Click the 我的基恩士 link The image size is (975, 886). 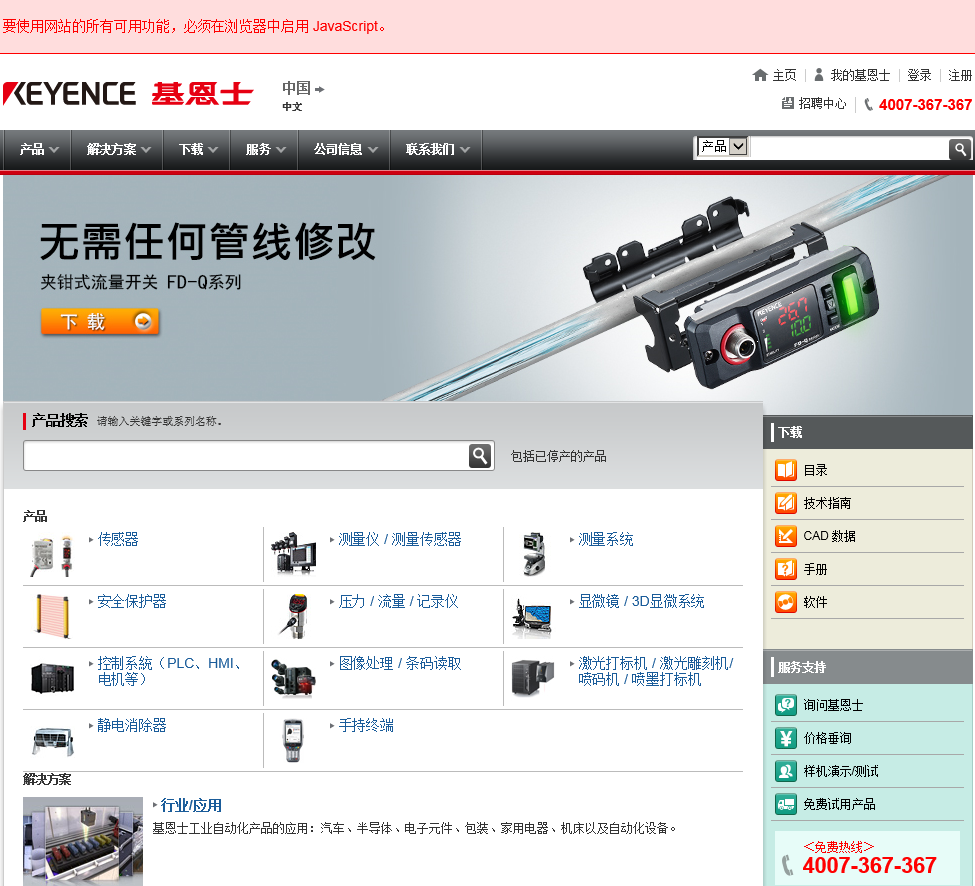[x=860, y=75]
